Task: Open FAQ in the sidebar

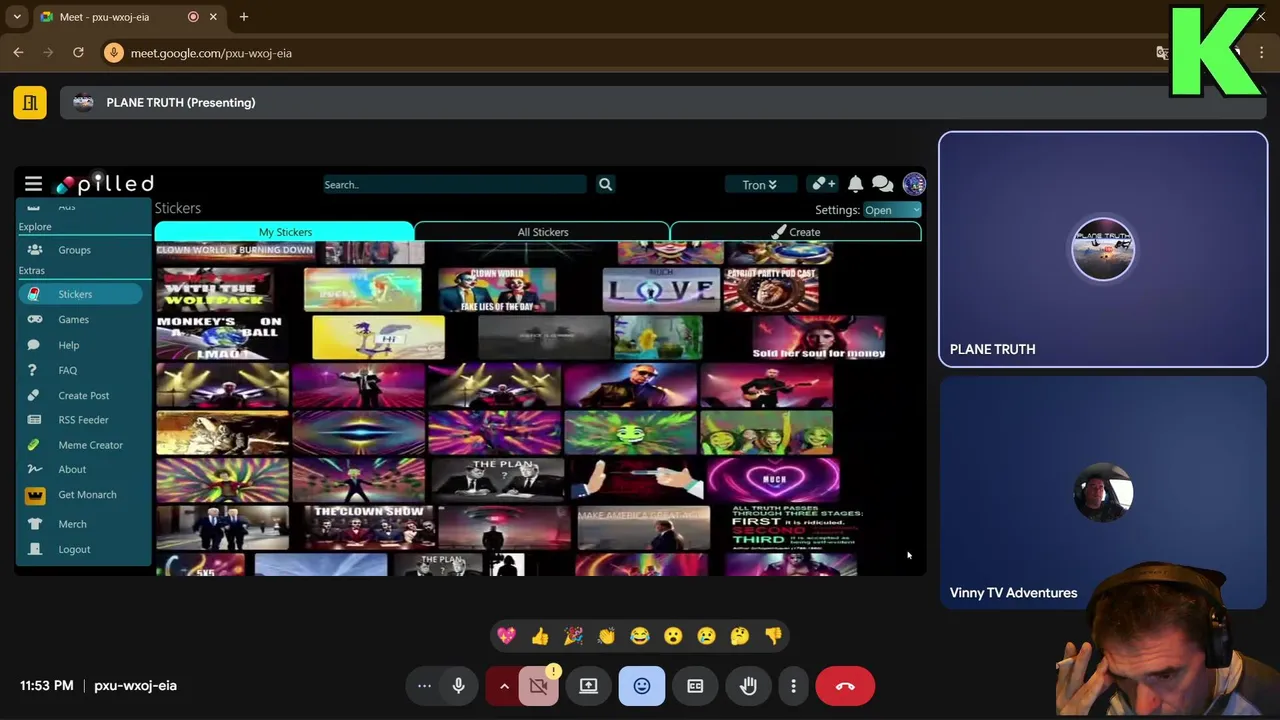Action: tap(67, 370)
